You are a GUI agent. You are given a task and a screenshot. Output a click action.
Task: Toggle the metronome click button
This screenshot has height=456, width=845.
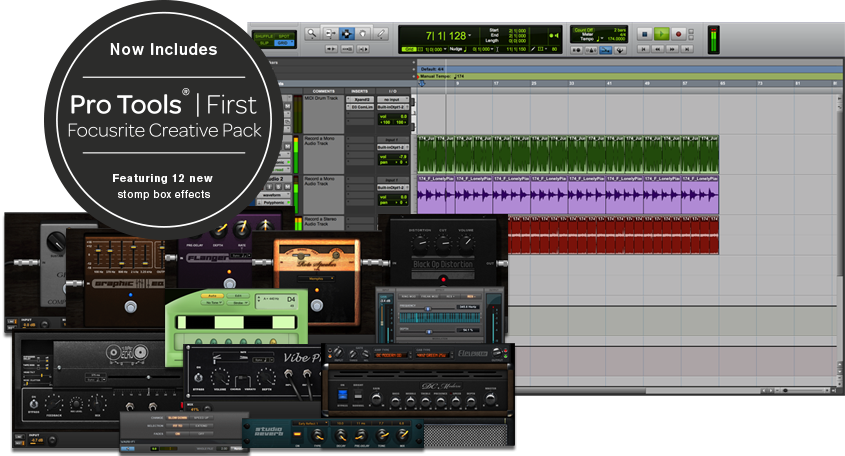click(x=591, y=50)
